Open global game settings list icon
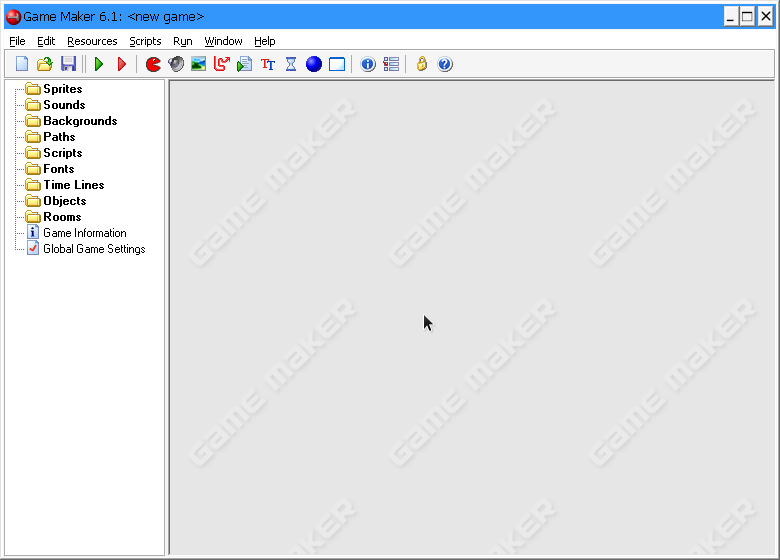The width and height of the screenshot is (780, 560). tap(391, 64)
